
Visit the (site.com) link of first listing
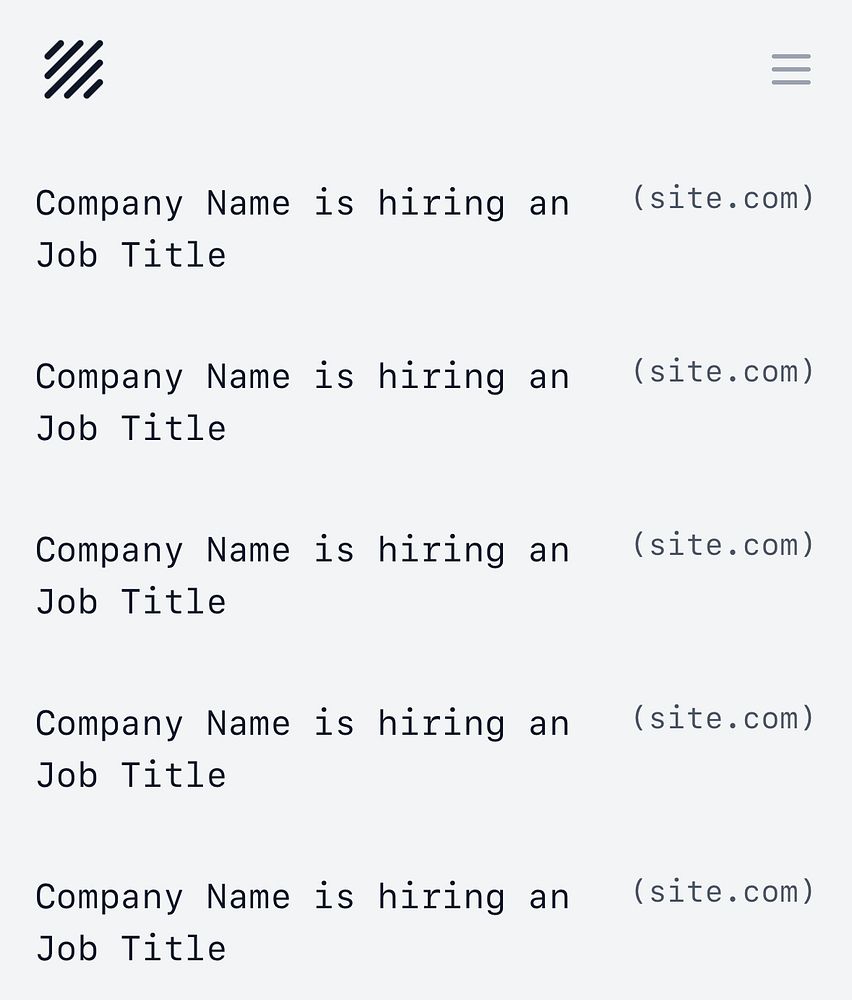coord(723,198)
